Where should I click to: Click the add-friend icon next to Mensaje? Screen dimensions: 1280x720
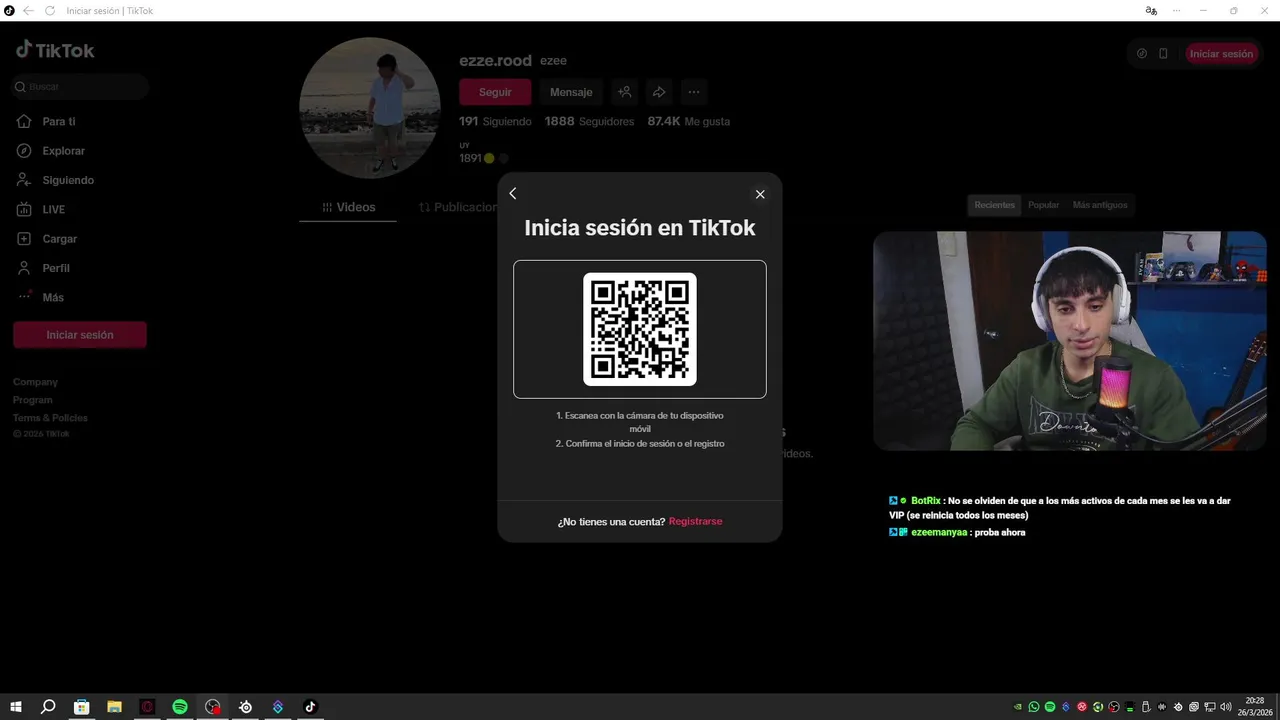[x=624, y=92]
